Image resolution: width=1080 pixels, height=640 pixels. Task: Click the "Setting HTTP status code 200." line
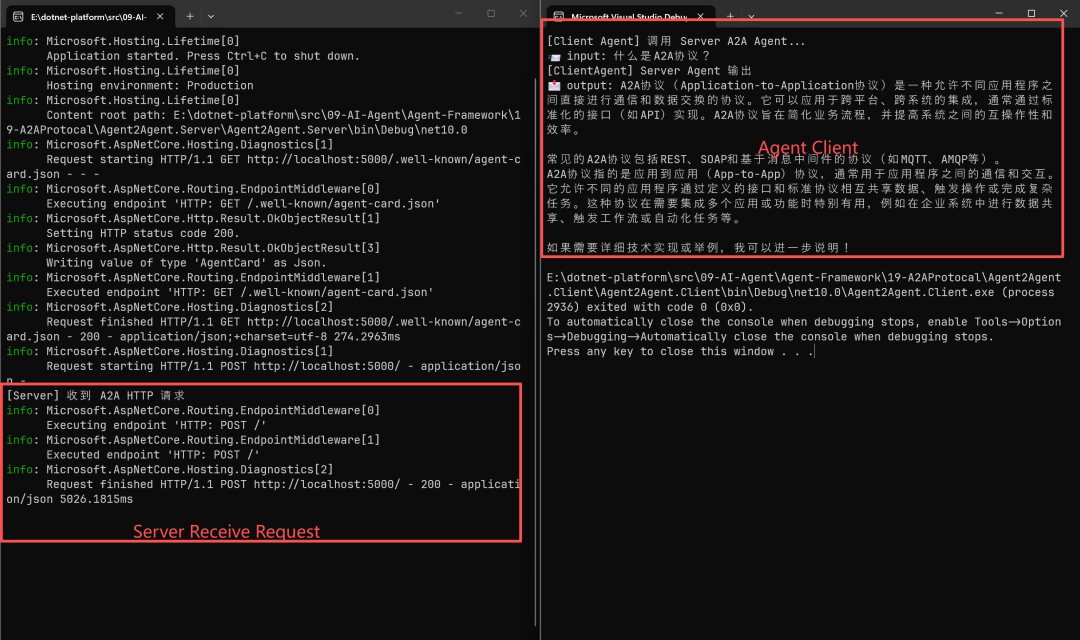click(x=143, y=233)
